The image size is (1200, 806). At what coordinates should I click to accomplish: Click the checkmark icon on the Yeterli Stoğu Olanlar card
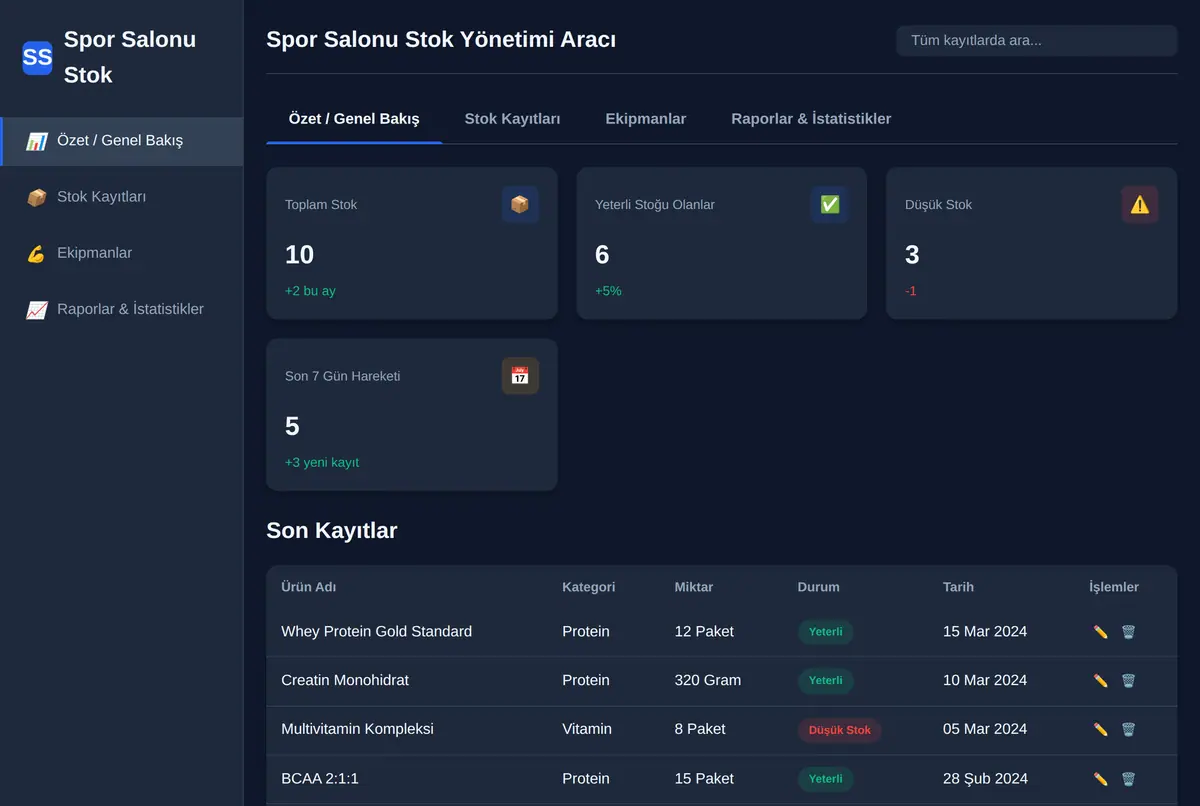[830, 204]
